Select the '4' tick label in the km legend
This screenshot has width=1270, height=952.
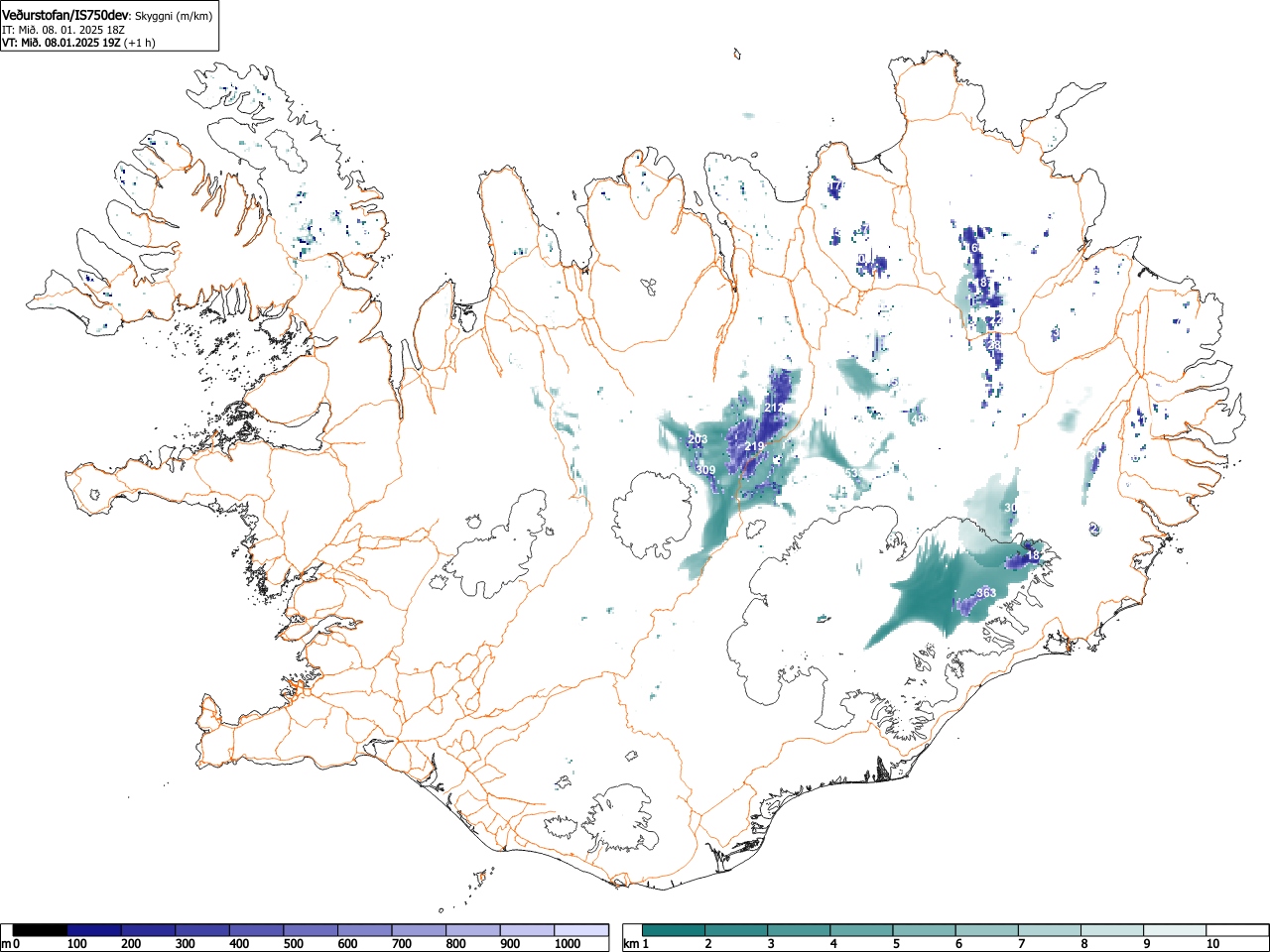pyautogui.click(x=832, y=944)
